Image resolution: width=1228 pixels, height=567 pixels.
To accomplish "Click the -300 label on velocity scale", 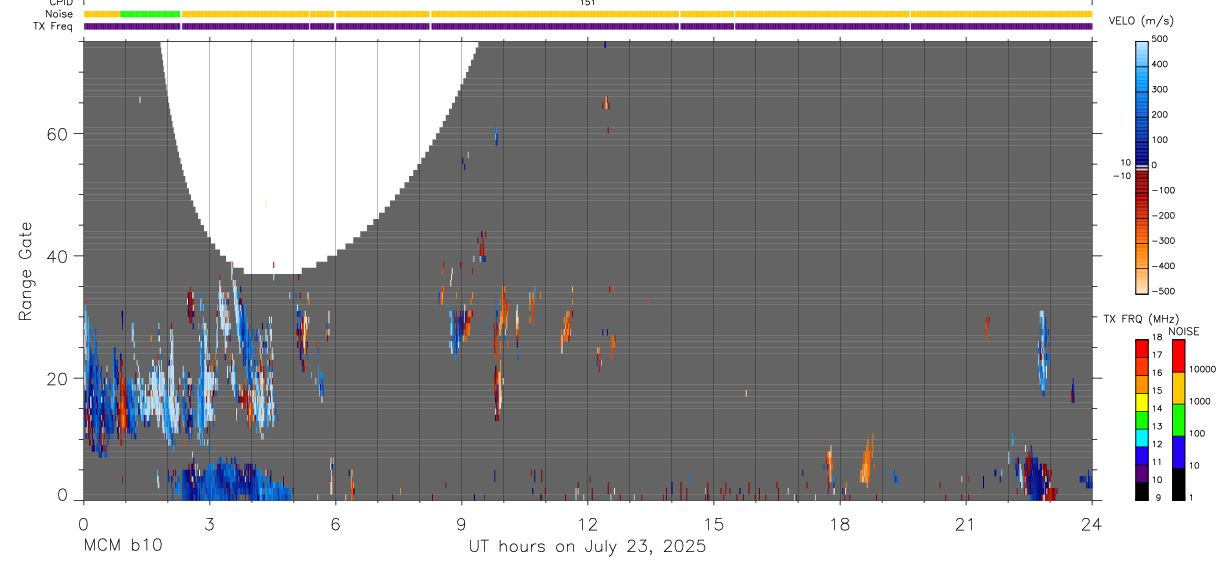I will pos(1165,241).
